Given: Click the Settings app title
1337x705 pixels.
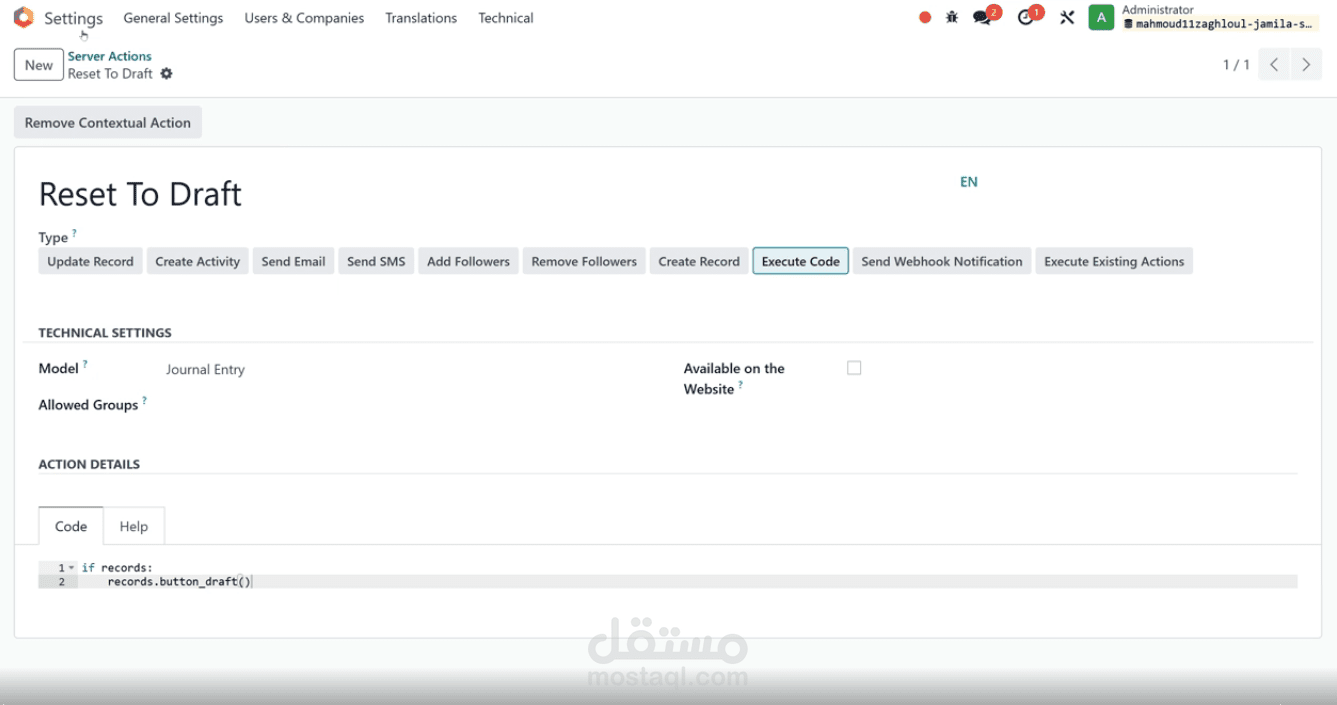Looking at the screenshot, I should pyautogui.click(x=73, y=18).
